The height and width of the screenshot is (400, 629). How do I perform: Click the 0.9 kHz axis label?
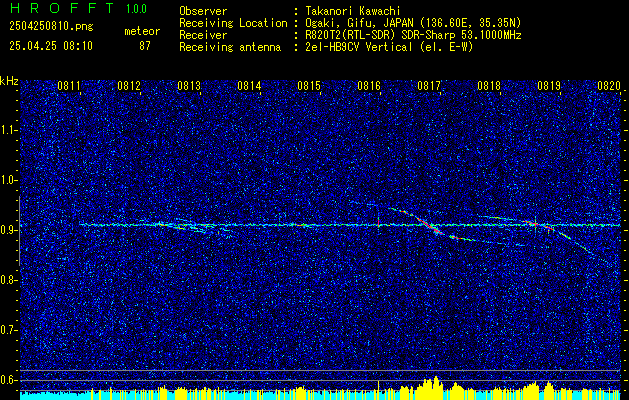(8, 230)
